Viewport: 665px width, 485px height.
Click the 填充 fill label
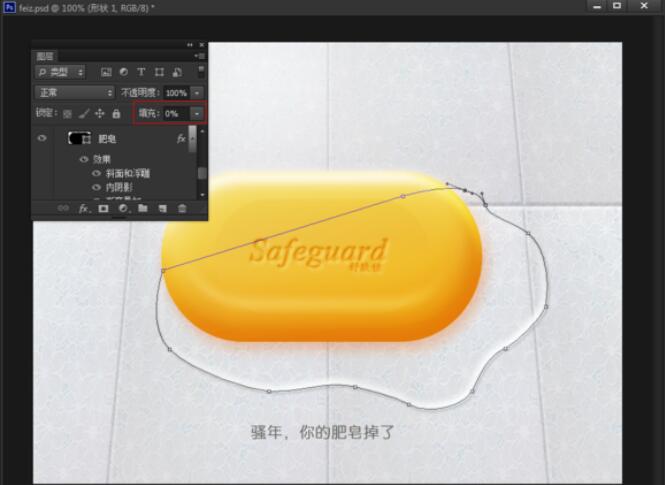click(x=149, y=113)
